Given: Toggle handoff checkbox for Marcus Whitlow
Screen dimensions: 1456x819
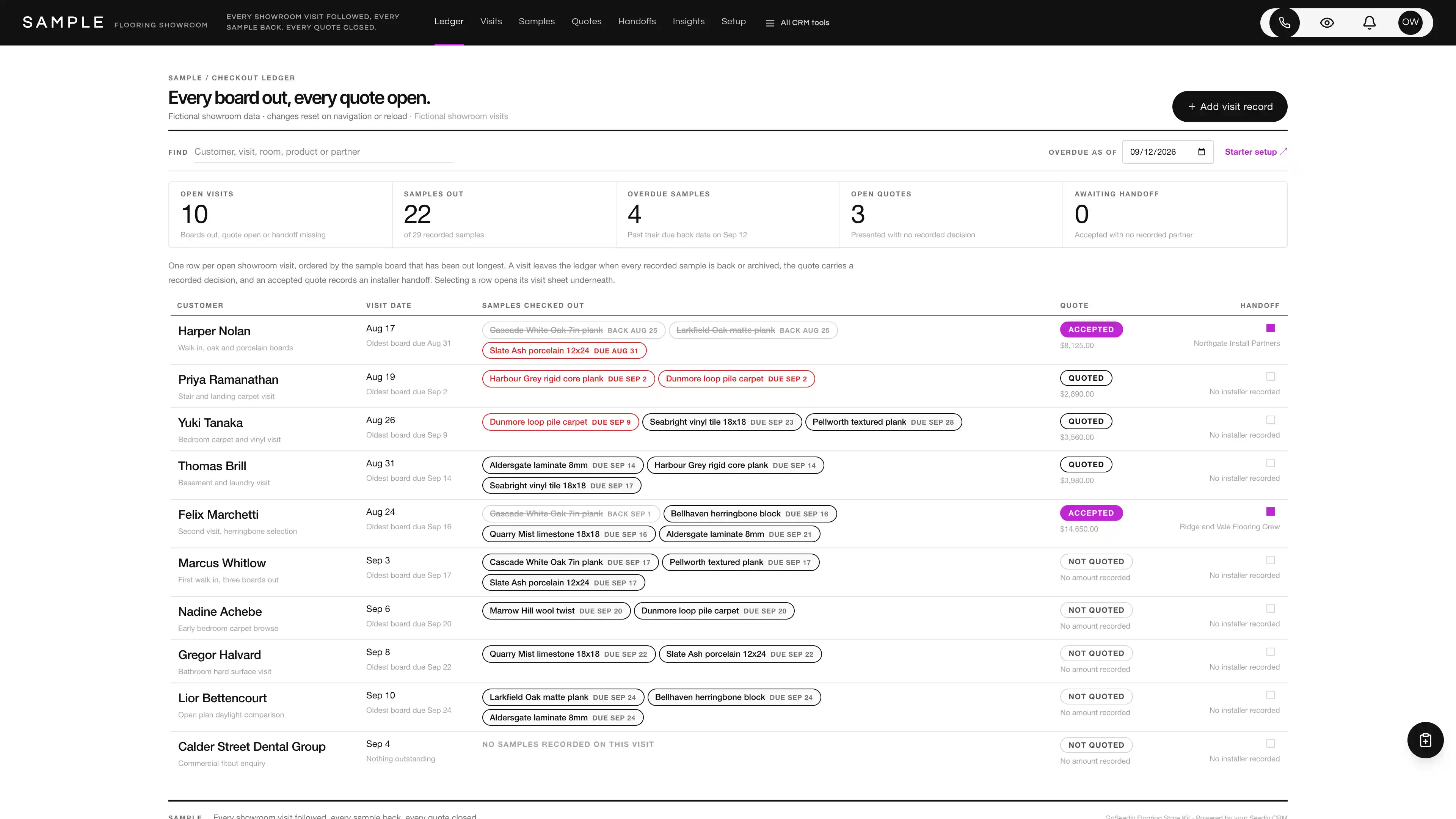Looking at the screenshot, I should (1270, 560).
